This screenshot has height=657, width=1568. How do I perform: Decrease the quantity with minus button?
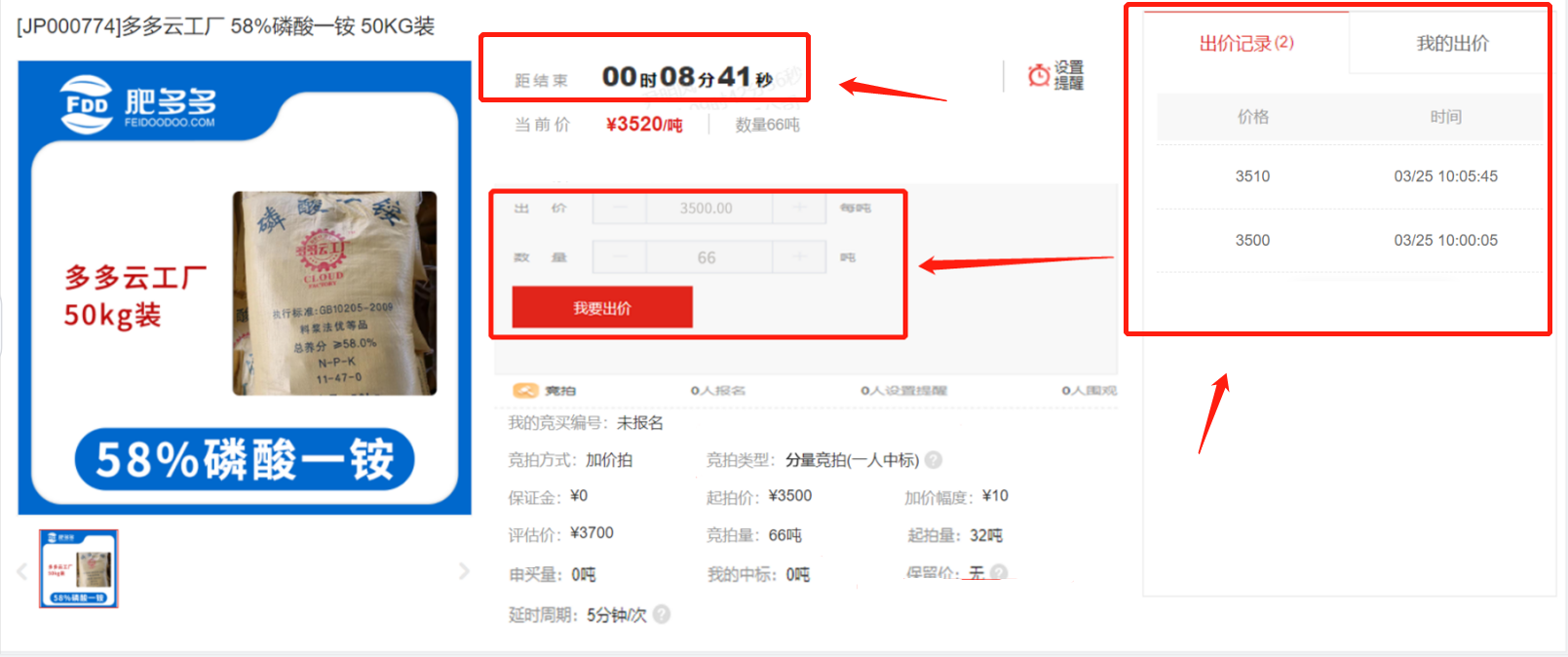[x=618, y=257]
